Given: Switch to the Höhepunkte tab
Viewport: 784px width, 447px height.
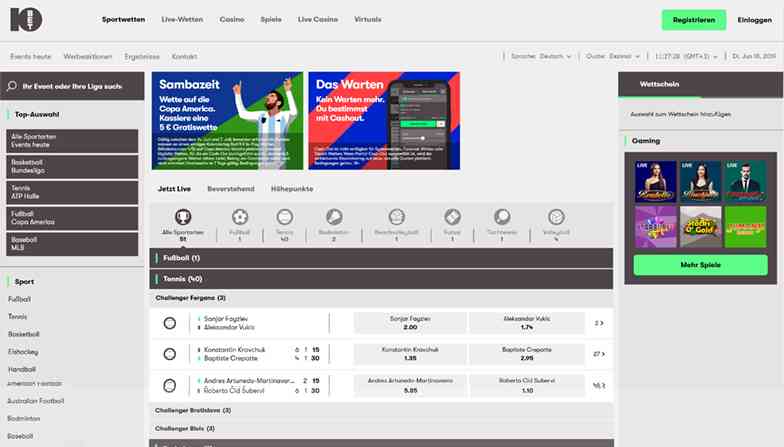Looking at the screenshot, I should 292,189.
